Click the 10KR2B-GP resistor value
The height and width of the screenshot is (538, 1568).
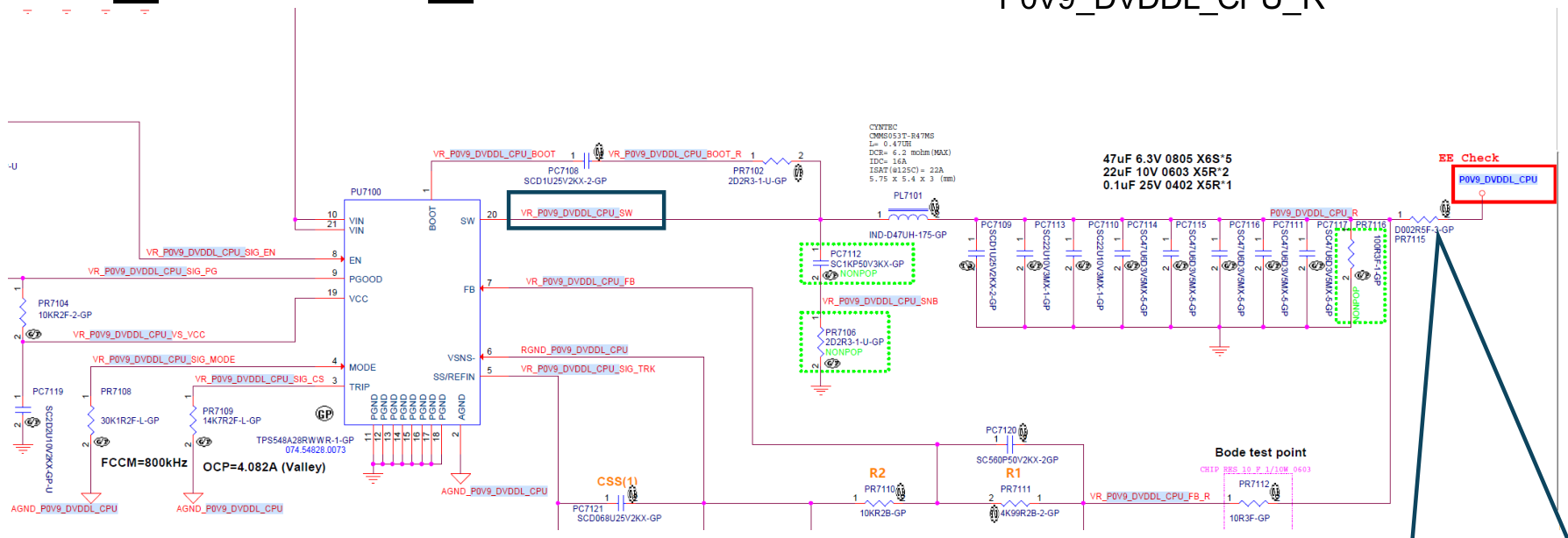point(883,513)
